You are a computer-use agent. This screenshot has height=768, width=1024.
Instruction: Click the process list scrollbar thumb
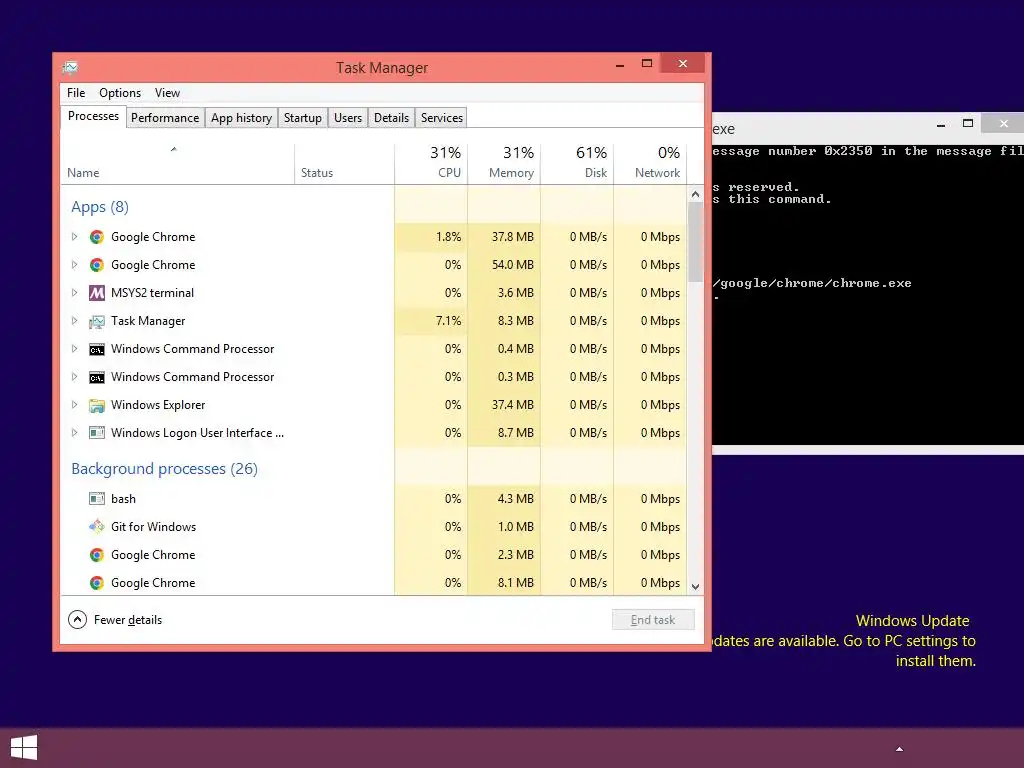click(696, 242)
